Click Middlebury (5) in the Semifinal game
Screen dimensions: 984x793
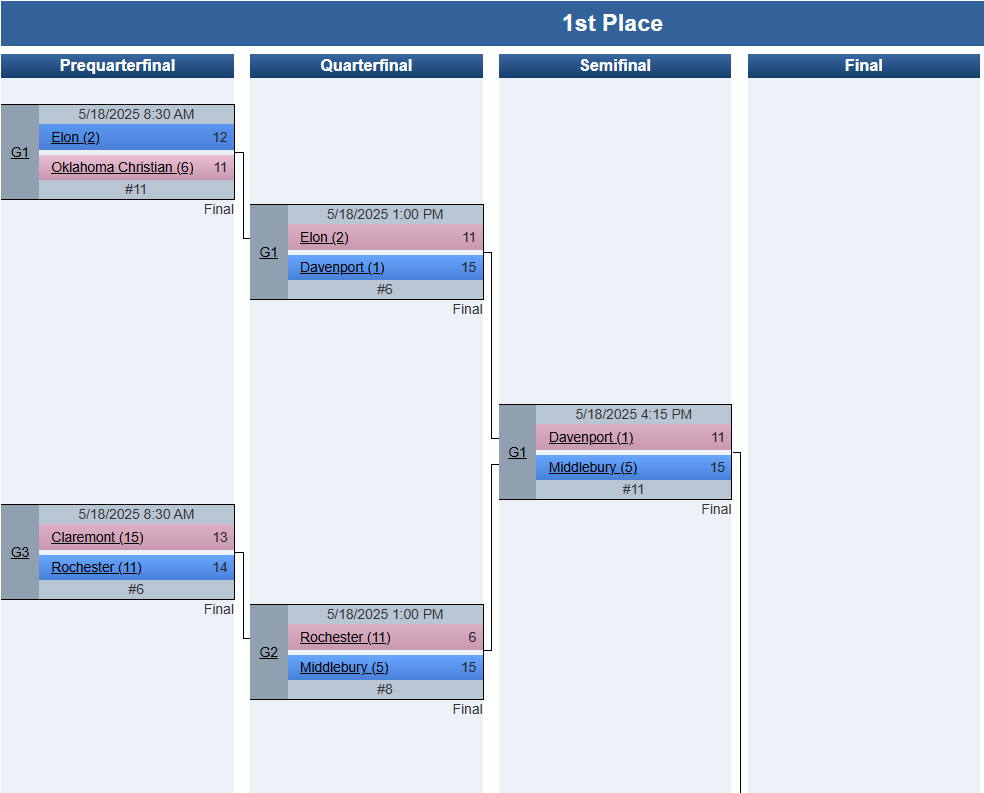click(593, 468)
